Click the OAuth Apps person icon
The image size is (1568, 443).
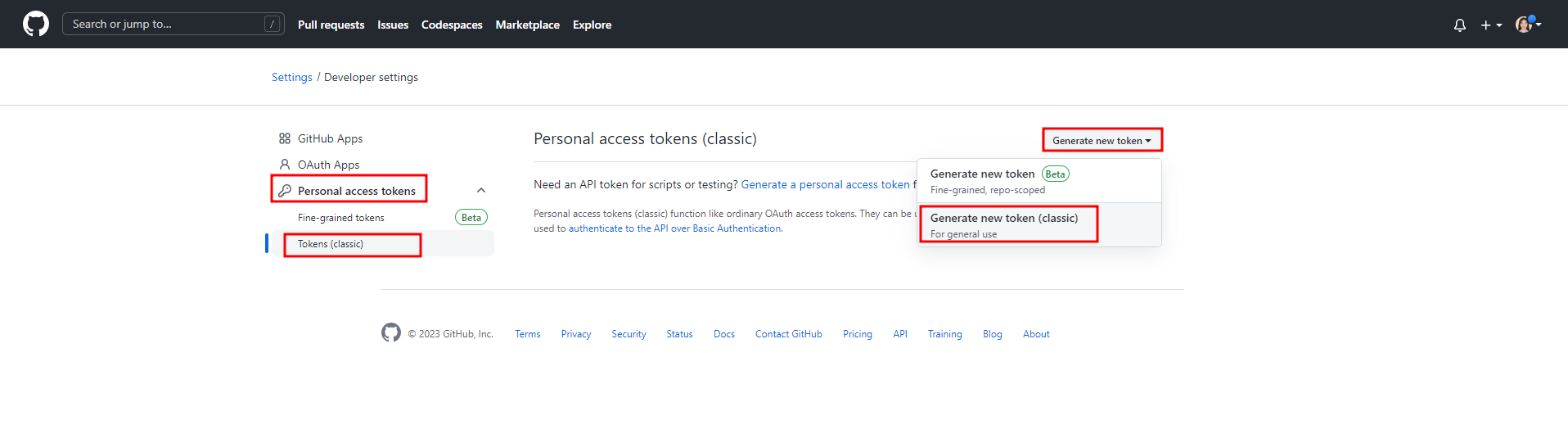pos(285,165)
